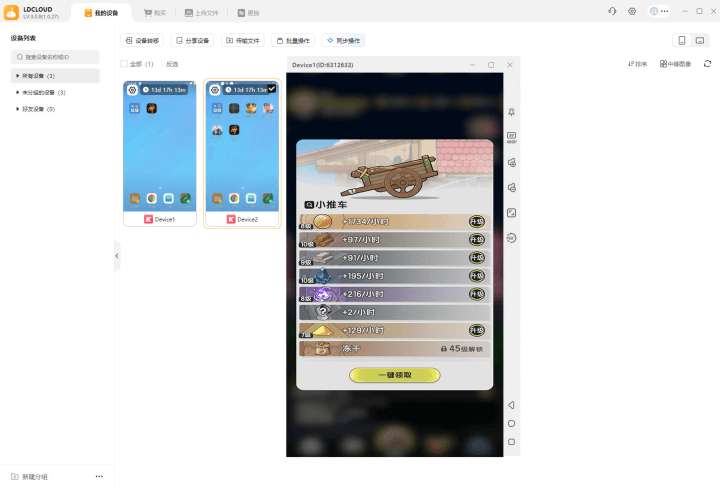Change Device1 resolution quality setting

point(512,137)
